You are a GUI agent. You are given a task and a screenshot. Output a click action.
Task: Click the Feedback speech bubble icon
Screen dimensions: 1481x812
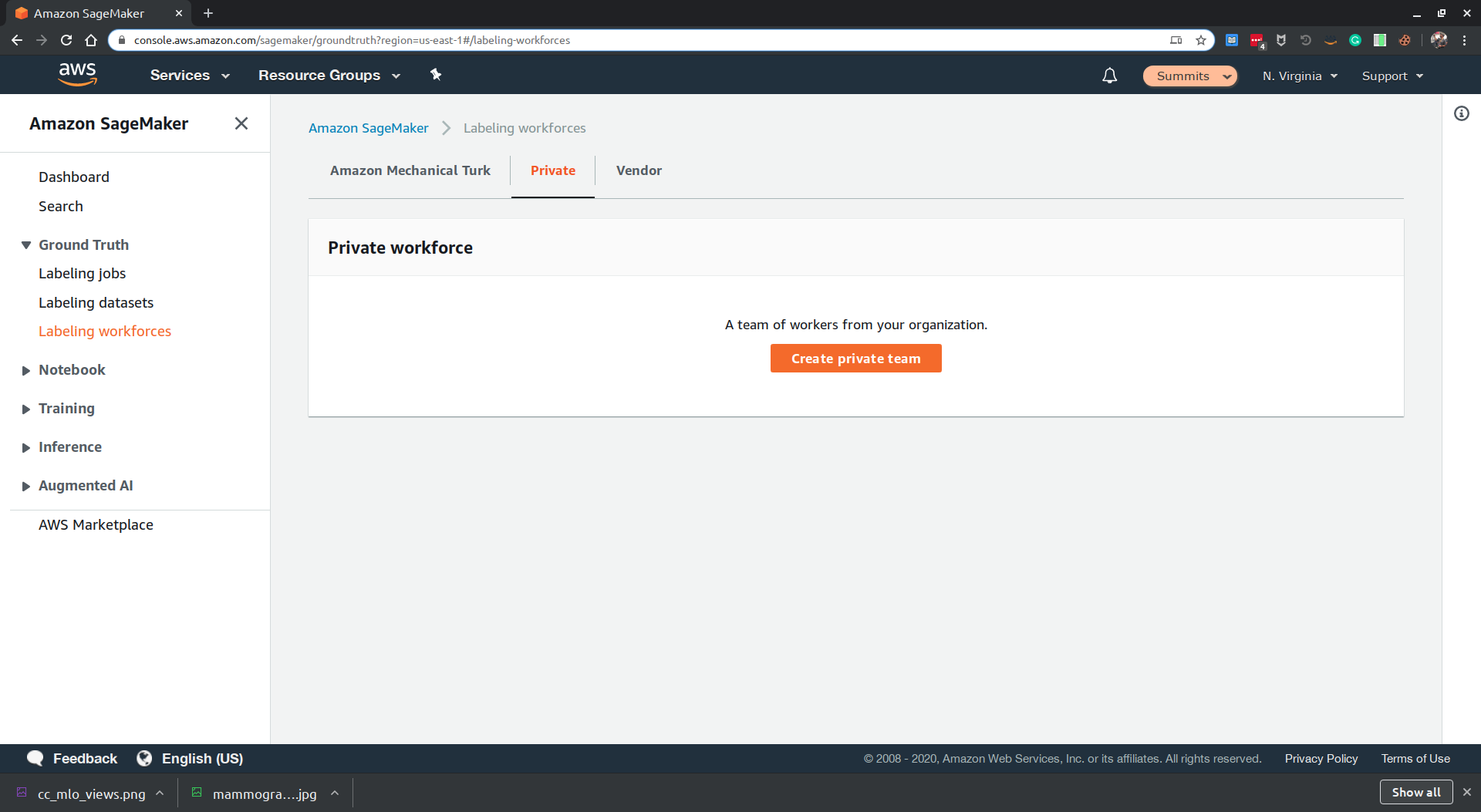point(35,758)
